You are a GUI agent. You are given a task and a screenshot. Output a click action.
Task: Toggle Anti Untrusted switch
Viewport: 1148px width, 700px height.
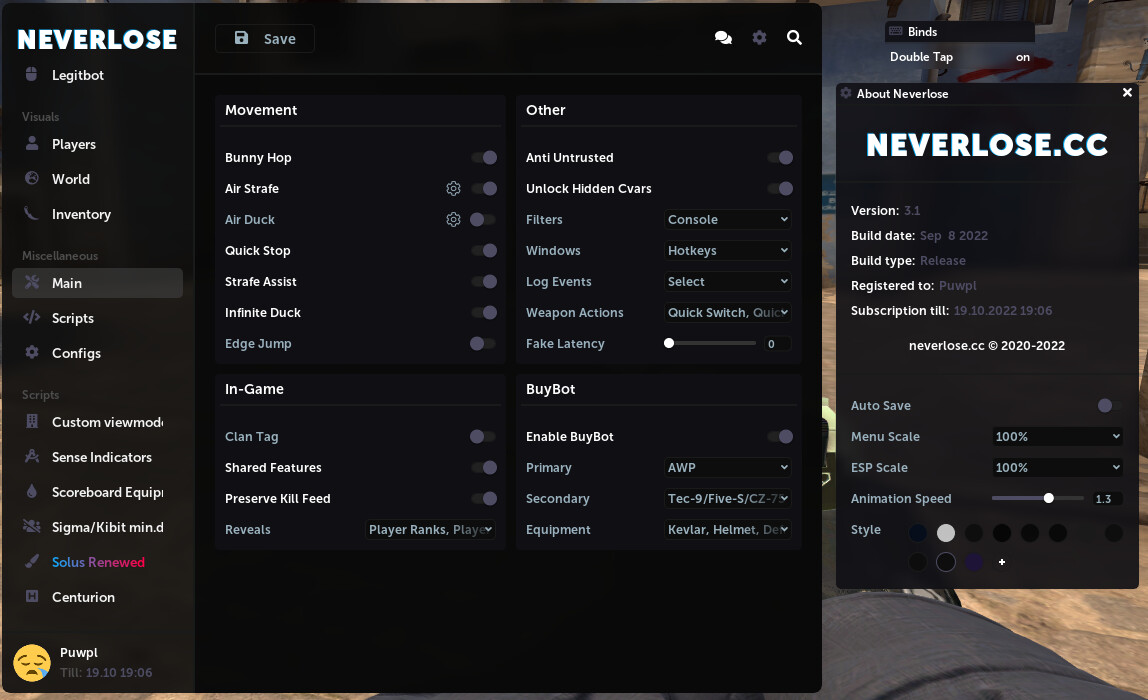click(x=780, y=157)
